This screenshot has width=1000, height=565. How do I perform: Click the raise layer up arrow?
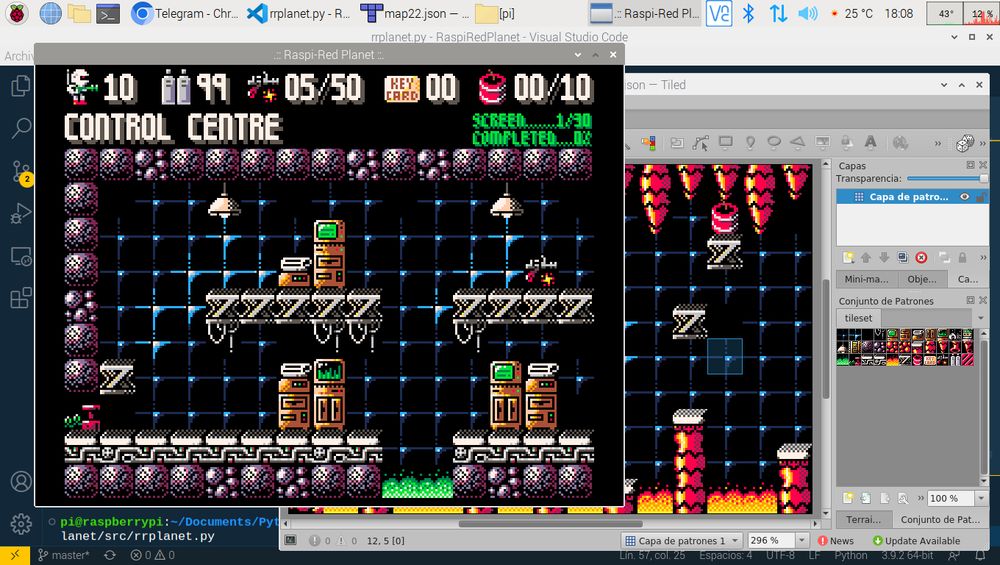[x=865, y=258]
